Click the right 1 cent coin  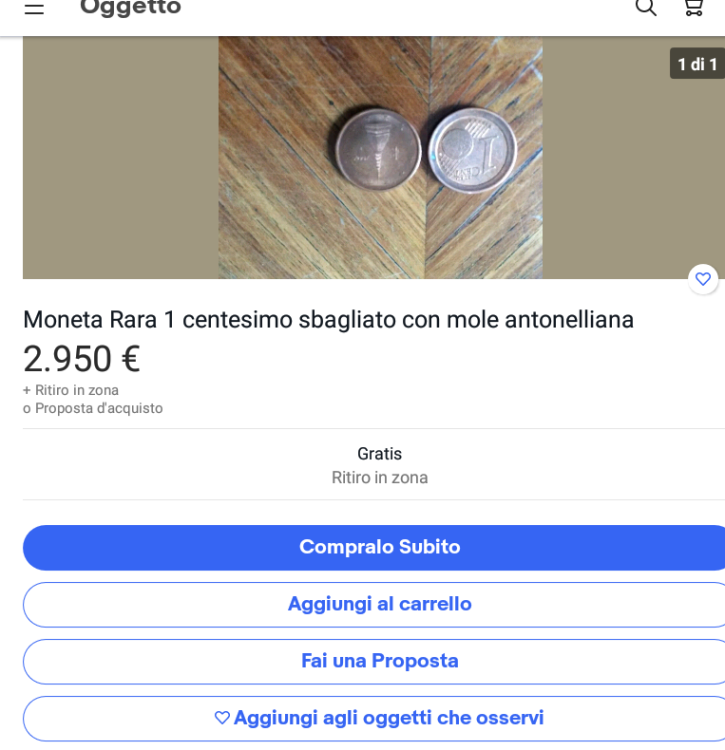tap(472, 150)
